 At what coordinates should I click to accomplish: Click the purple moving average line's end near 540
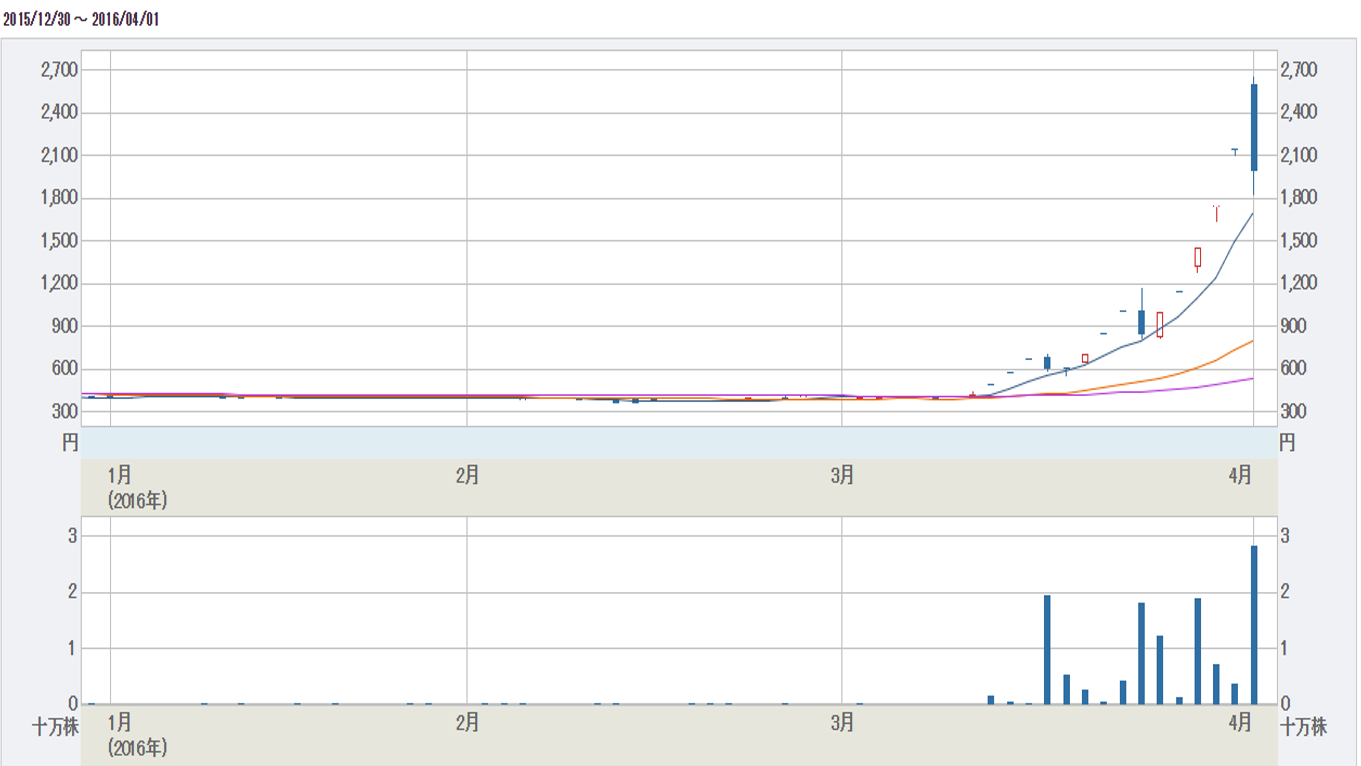coord(1252,378)
